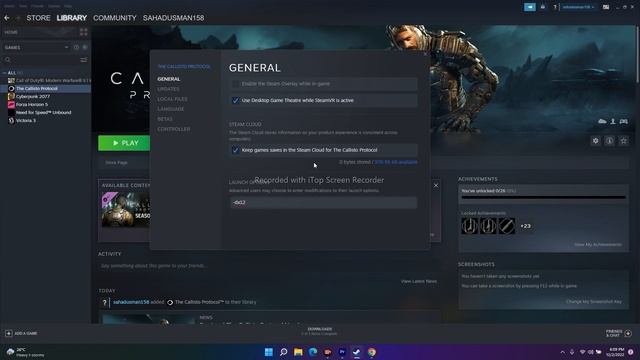
Task: Click the recent activity clock icon
Action: 76,47
